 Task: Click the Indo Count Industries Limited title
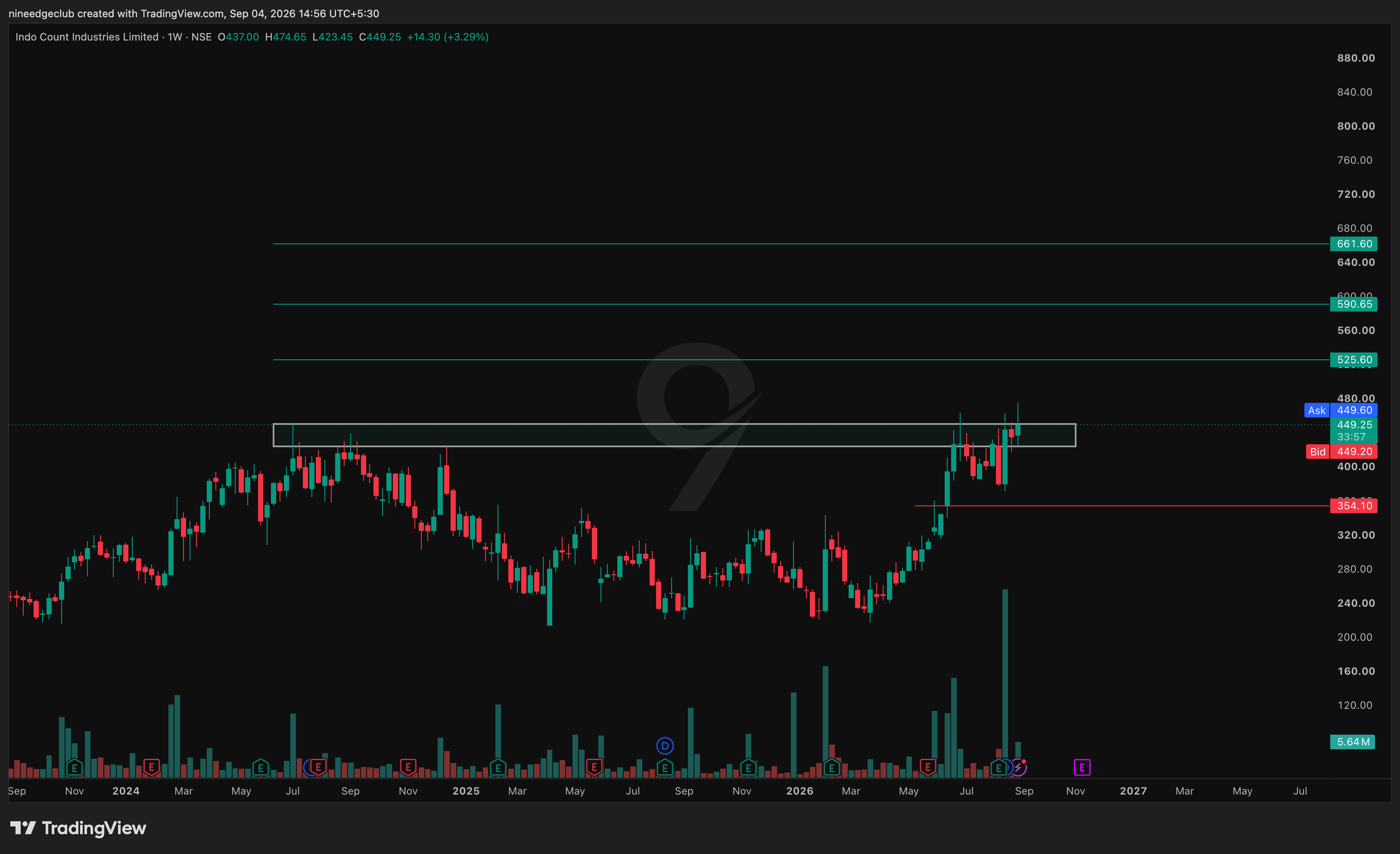pos(87,37)
